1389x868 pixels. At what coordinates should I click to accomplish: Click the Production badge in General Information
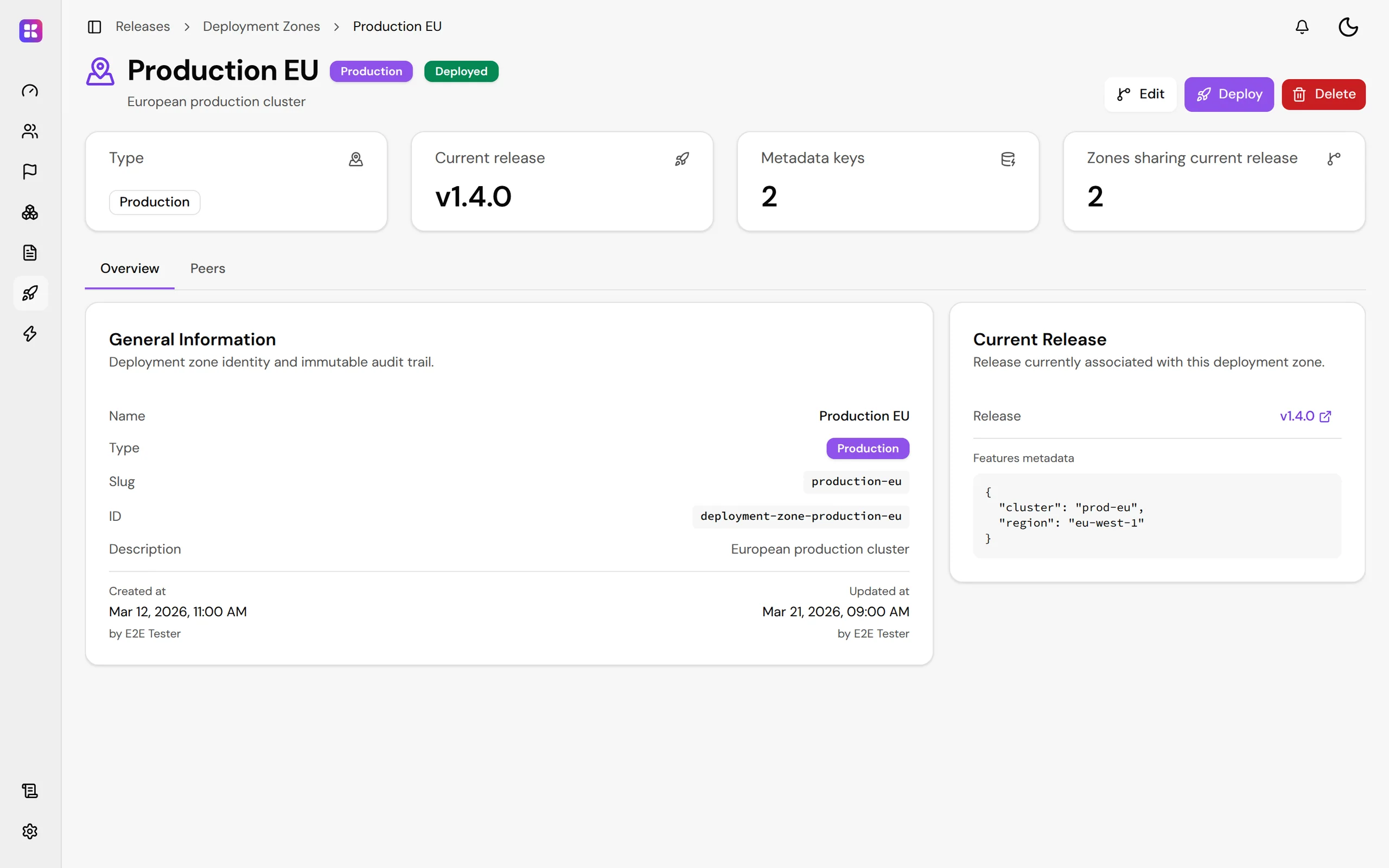867,448
